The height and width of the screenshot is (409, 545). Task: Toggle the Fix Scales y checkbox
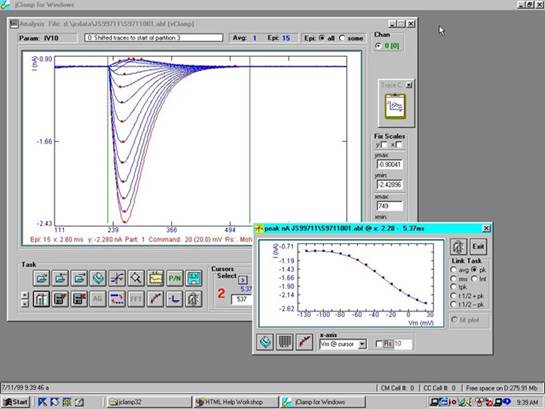[384, 145]
